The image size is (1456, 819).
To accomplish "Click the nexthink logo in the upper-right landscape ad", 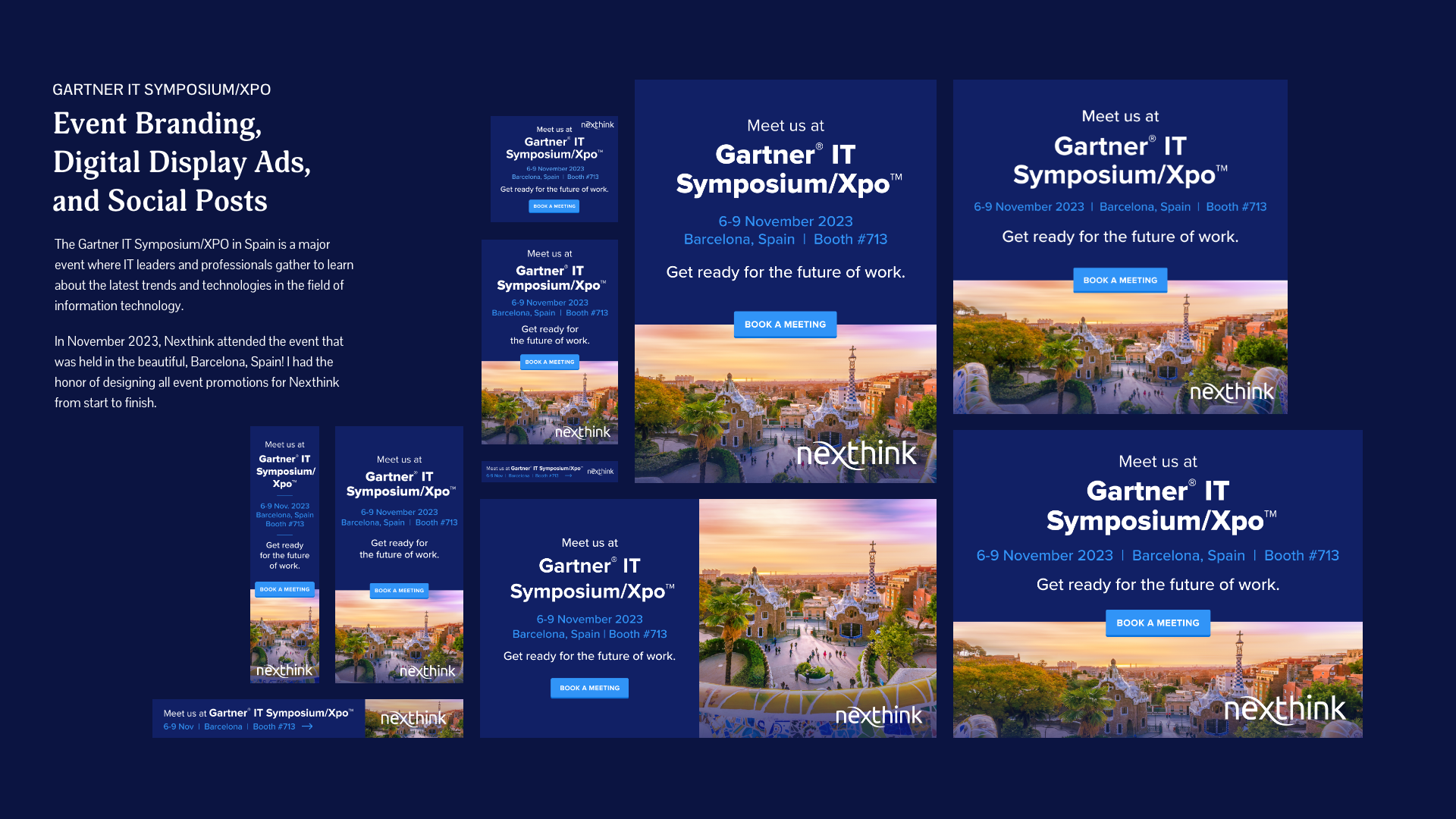I will 1232,391.
